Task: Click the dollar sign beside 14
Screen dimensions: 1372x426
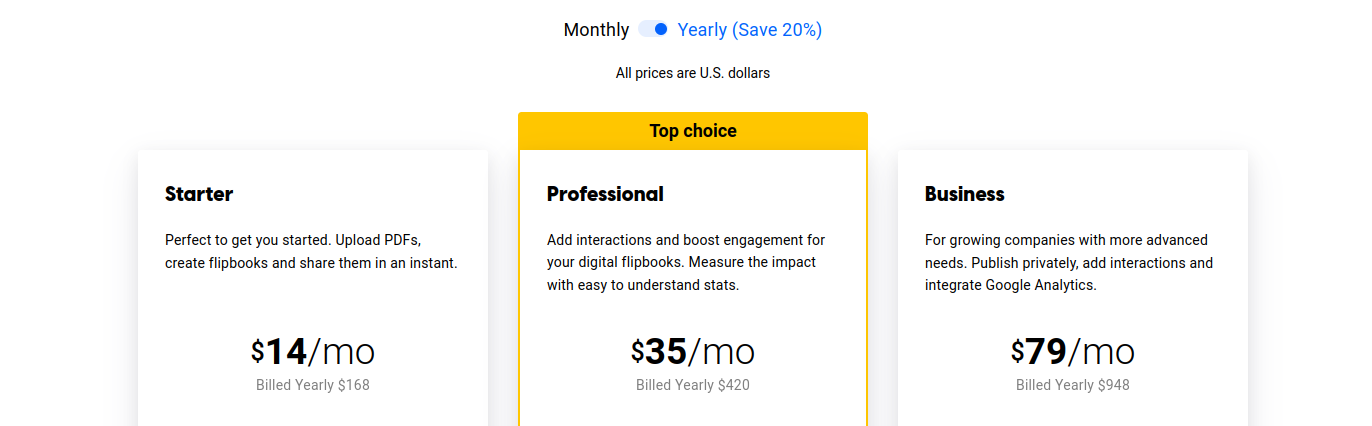Action: (x=257, y=351)
